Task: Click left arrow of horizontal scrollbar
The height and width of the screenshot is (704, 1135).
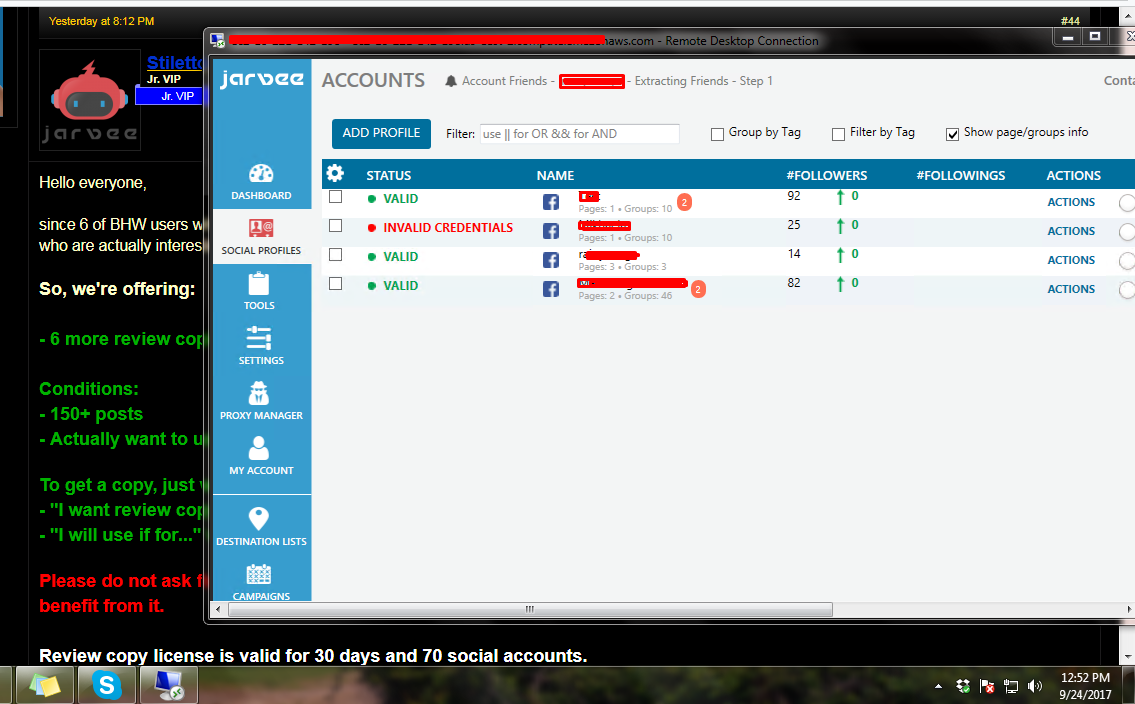Action: [x=219, y=609]
